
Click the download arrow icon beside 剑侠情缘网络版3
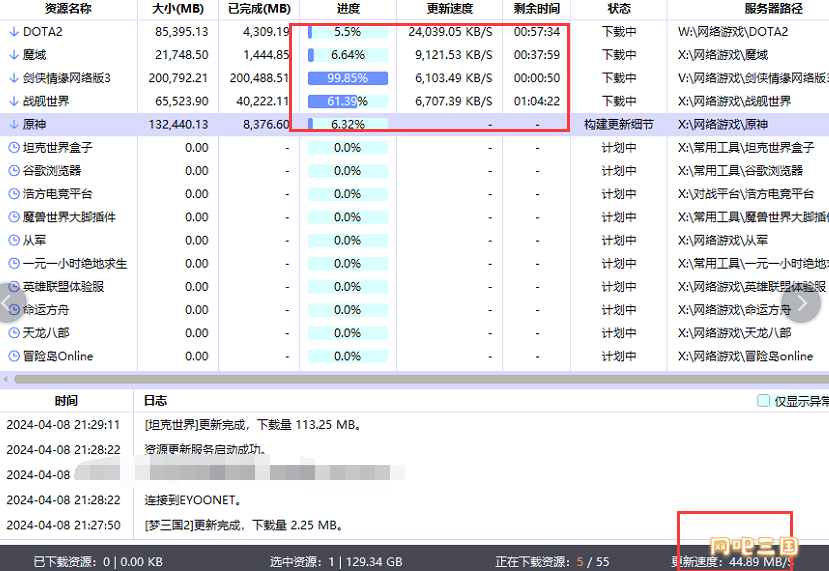14,78
